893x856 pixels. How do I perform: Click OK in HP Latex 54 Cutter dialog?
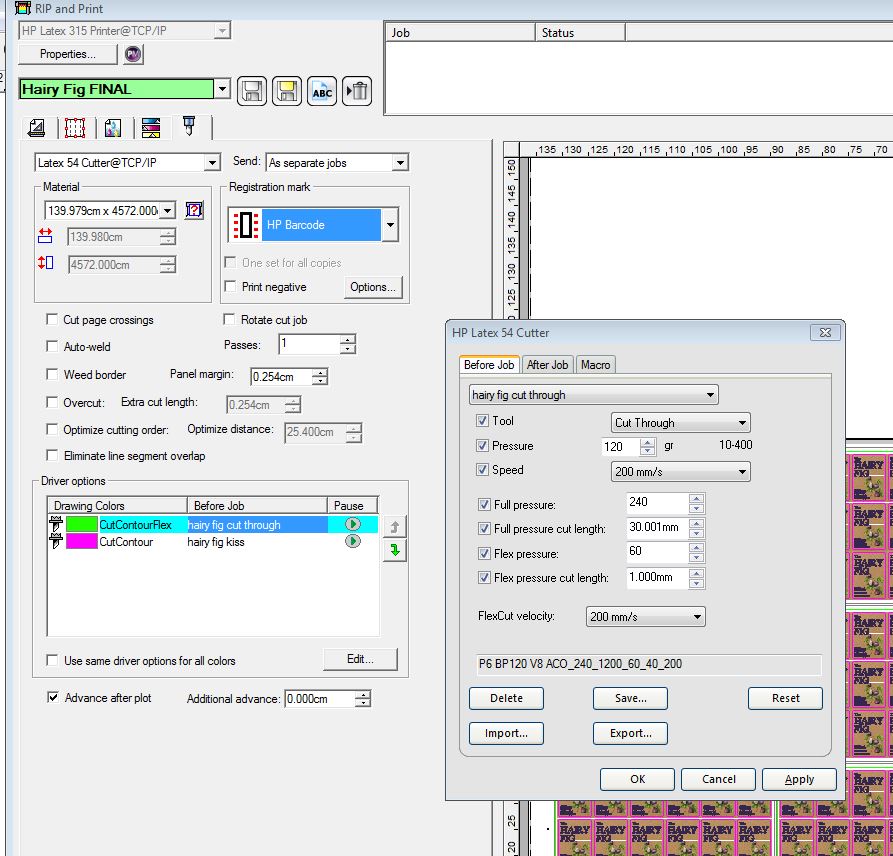(637, 779)
